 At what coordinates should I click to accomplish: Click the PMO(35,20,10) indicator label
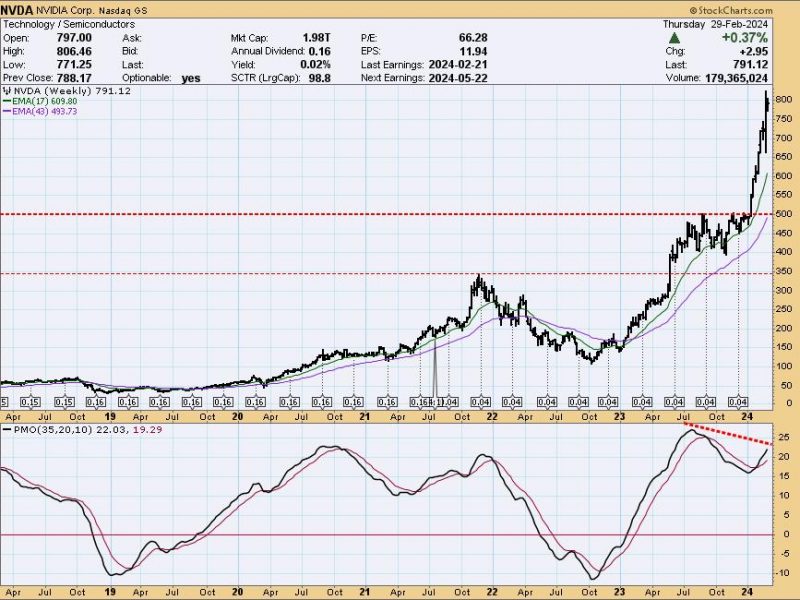pos(53,430)
